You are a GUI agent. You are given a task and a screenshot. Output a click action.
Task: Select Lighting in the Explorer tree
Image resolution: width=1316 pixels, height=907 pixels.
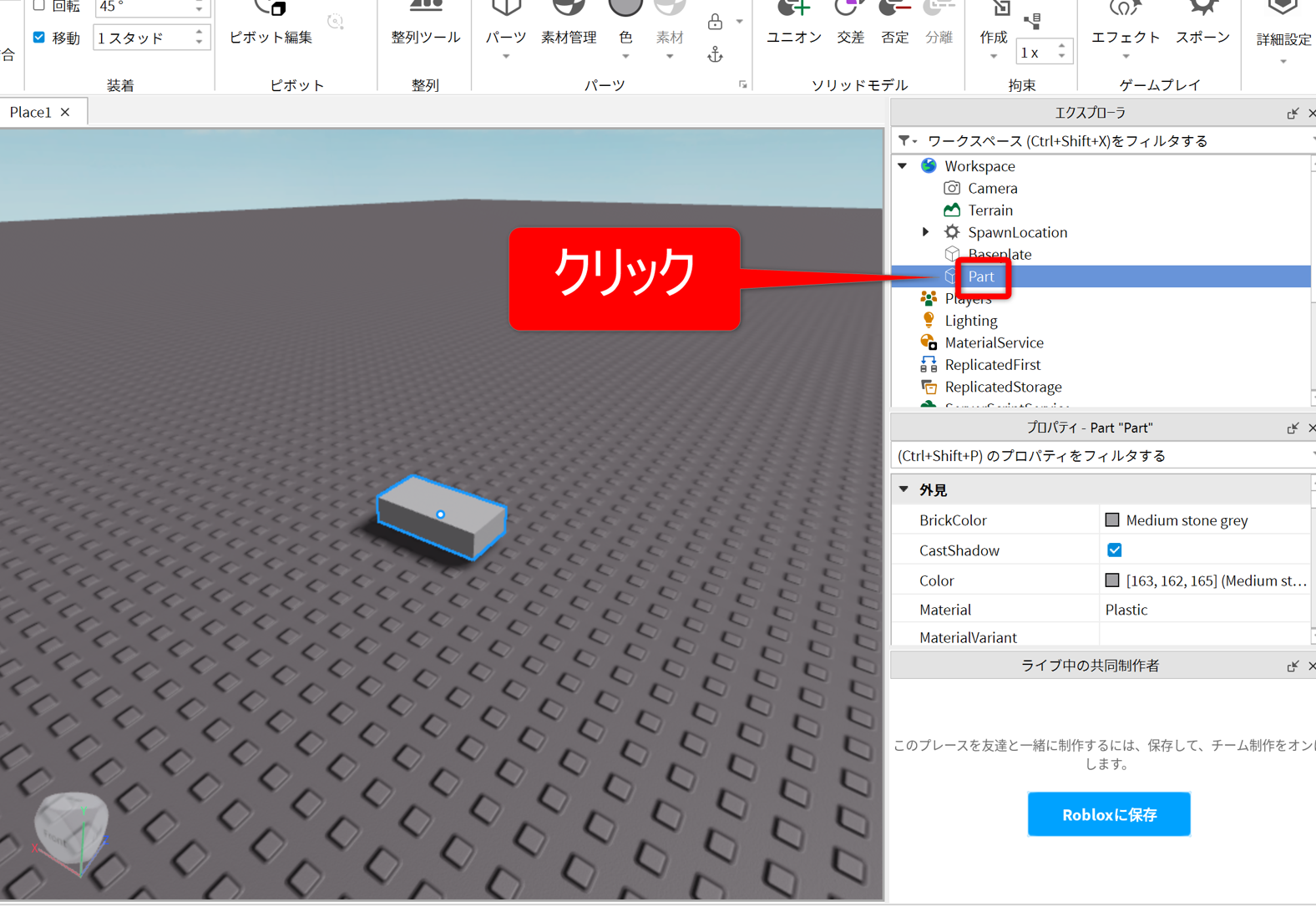point(970,321)
